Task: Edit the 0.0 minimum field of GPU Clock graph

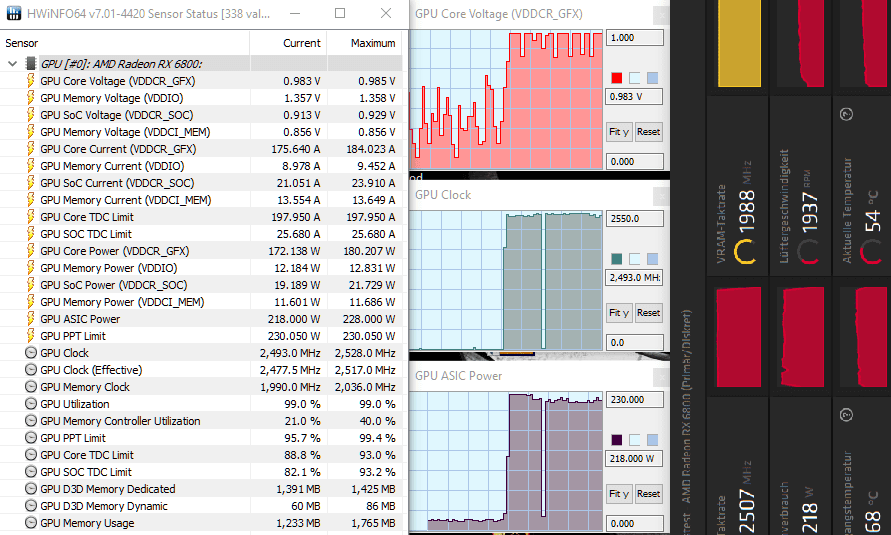Action: click(x=634, y=343)
